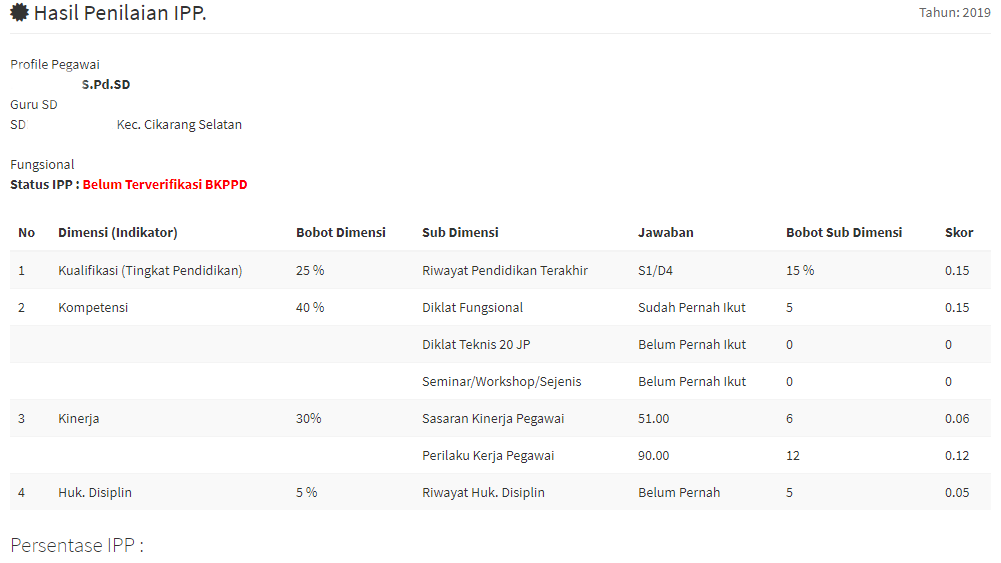Image resolution: width=1001 pixels, height=563 pixels.
Task: Click the Sub Dimensi column header
Action: (460, 233)
